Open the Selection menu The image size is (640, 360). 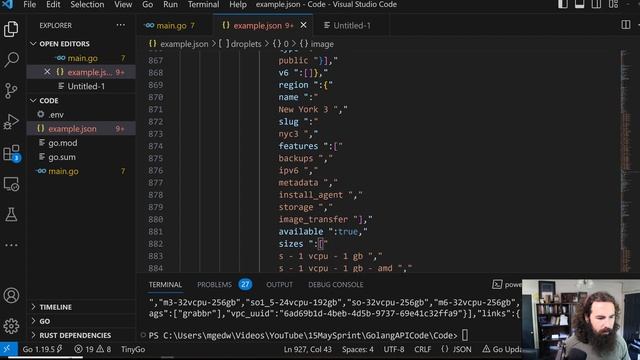87,4
